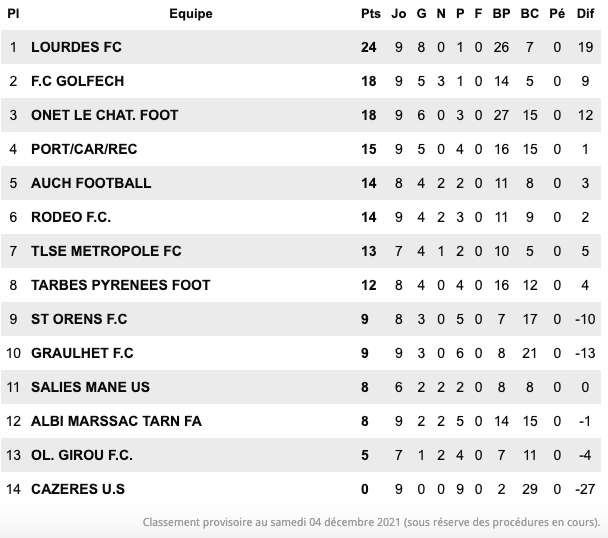Screen dimensions: 608x538
Task: Click TLSE METROPOLE FC team name
Action: coord(106,251)
